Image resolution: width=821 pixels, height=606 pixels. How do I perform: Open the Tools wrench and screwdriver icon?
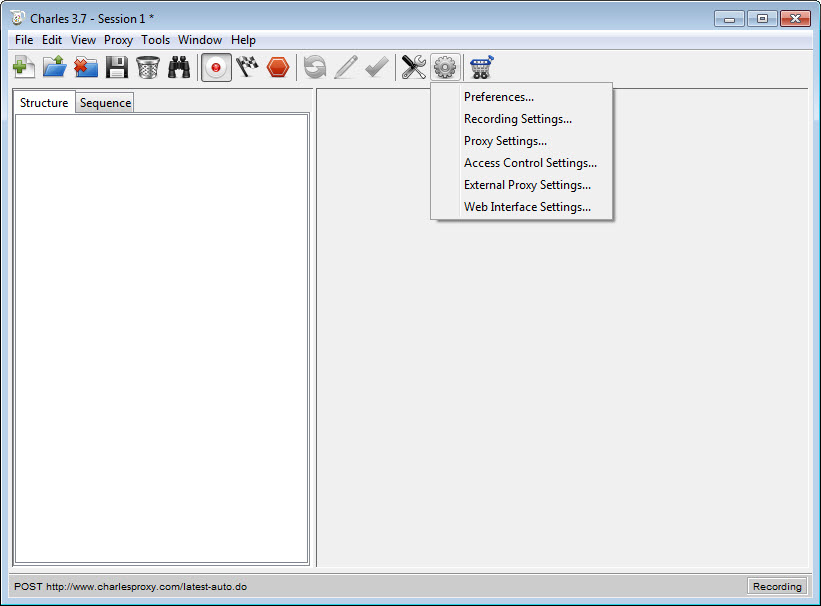(x=414, y=67)
